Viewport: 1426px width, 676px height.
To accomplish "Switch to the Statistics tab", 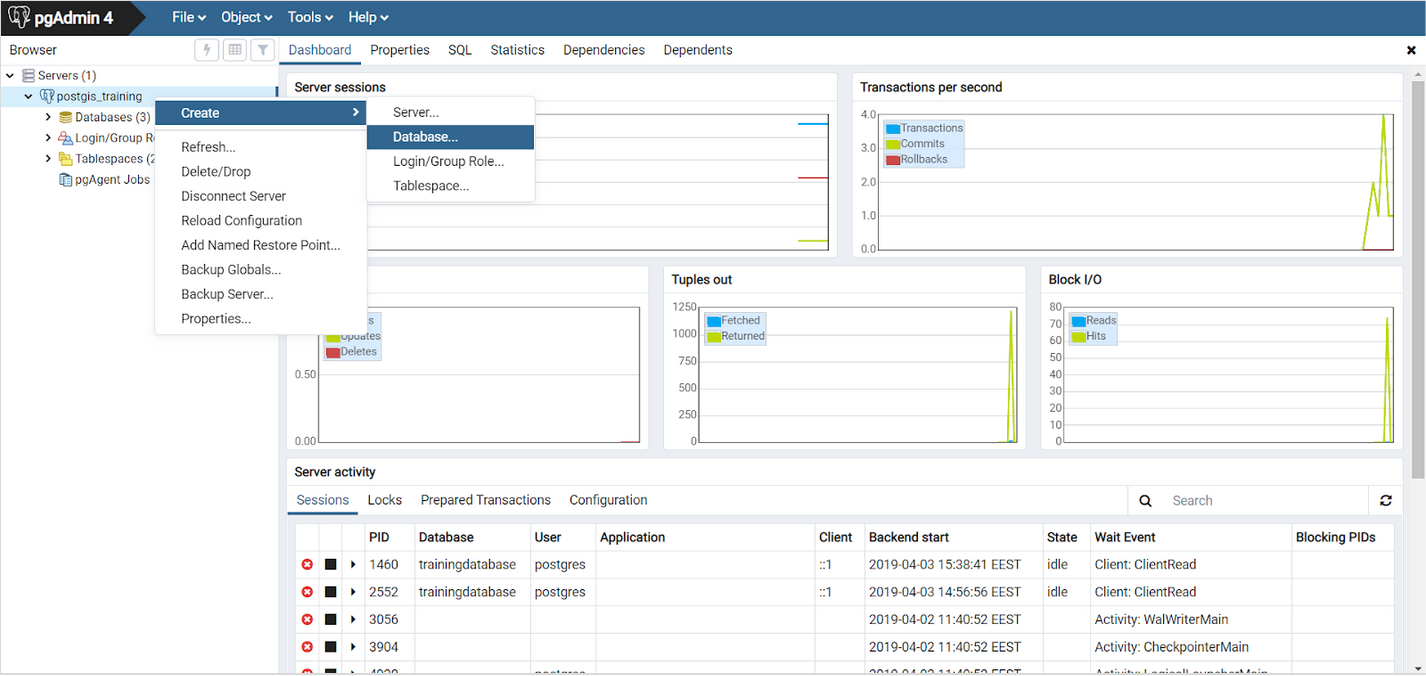I will (517, 50).
